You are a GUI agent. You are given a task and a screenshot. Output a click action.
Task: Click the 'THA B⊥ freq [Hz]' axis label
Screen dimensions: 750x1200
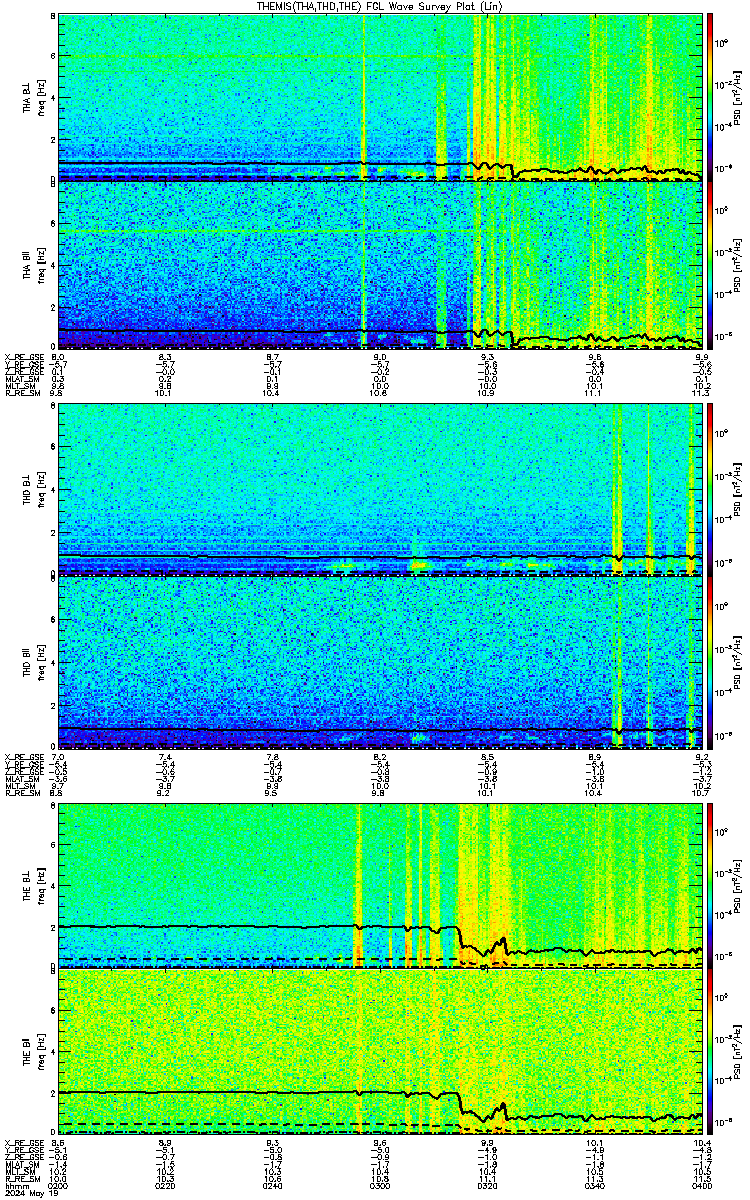click(x=33, y=97)
